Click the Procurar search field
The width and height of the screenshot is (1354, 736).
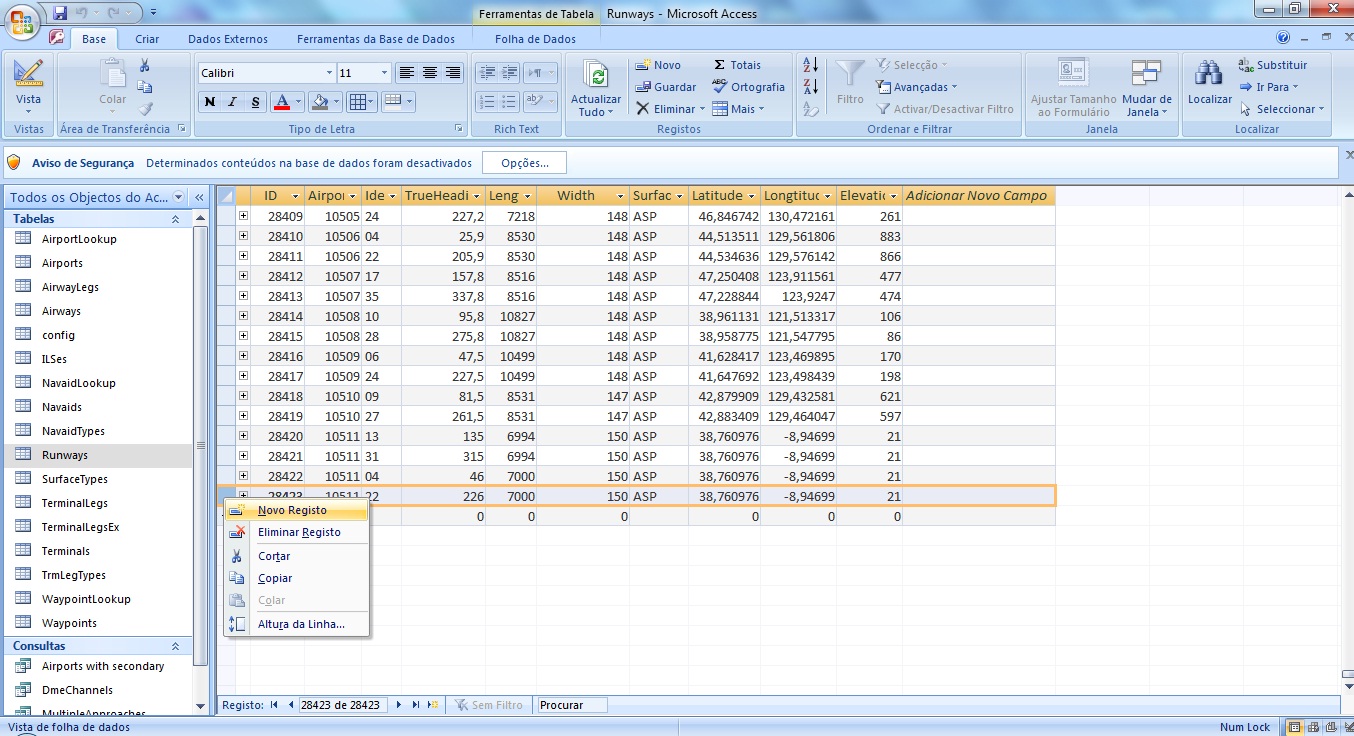click(572, 705)
